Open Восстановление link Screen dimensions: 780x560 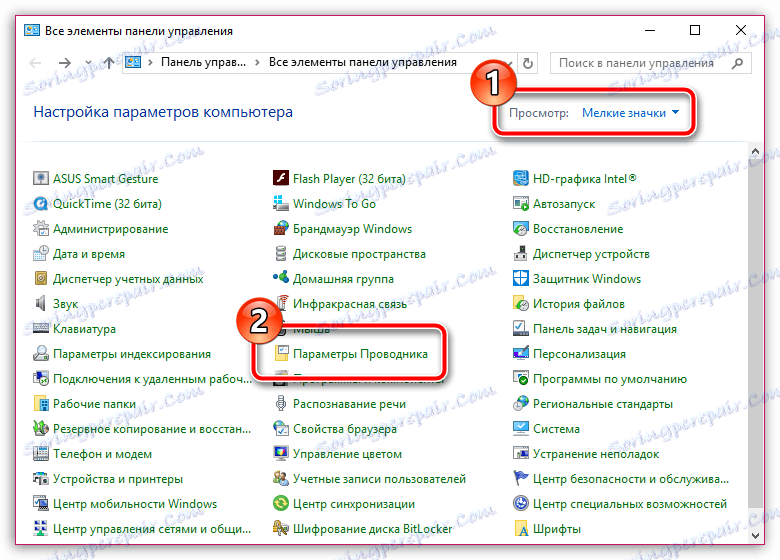pos(578,229)
